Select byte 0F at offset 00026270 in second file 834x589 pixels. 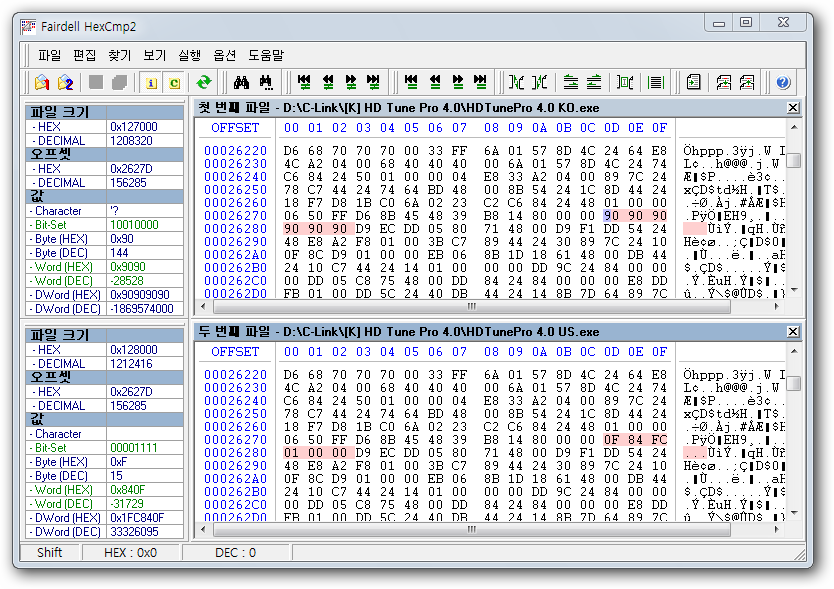611,438
